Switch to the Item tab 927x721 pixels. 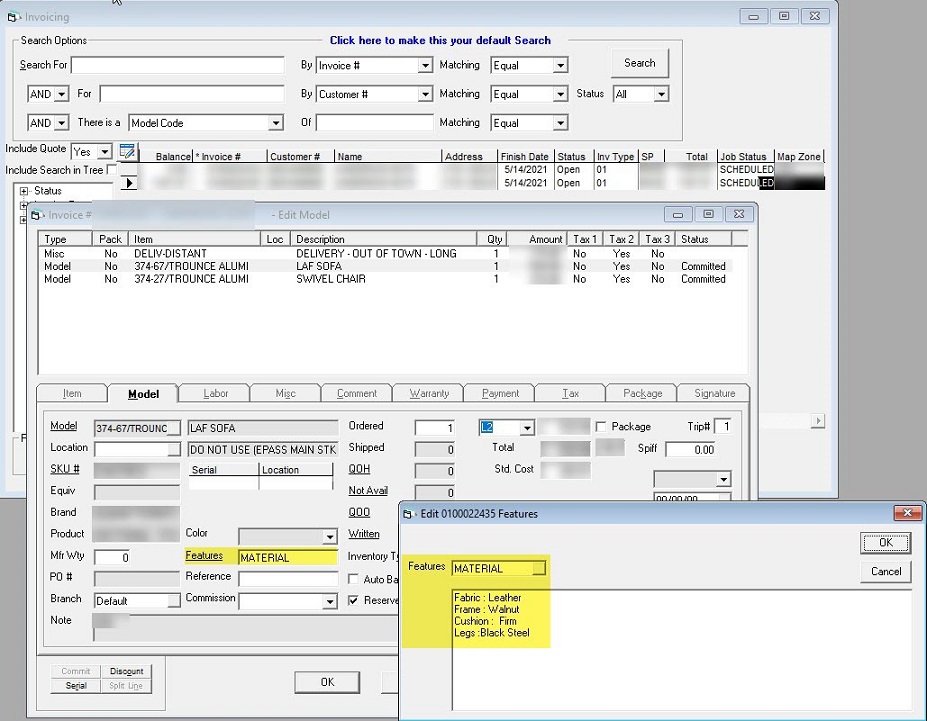tap(72, 394)
